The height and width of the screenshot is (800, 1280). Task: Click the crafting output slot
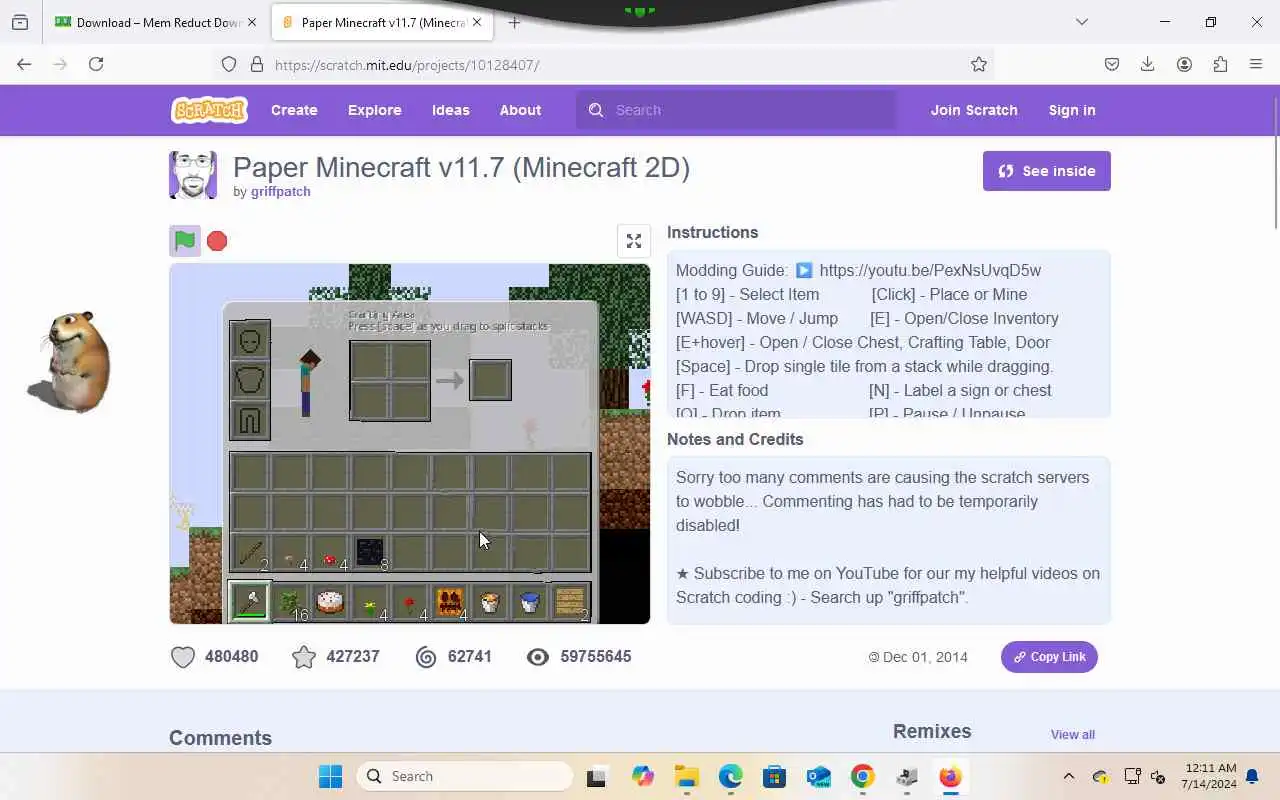click(x=490, y=380)
